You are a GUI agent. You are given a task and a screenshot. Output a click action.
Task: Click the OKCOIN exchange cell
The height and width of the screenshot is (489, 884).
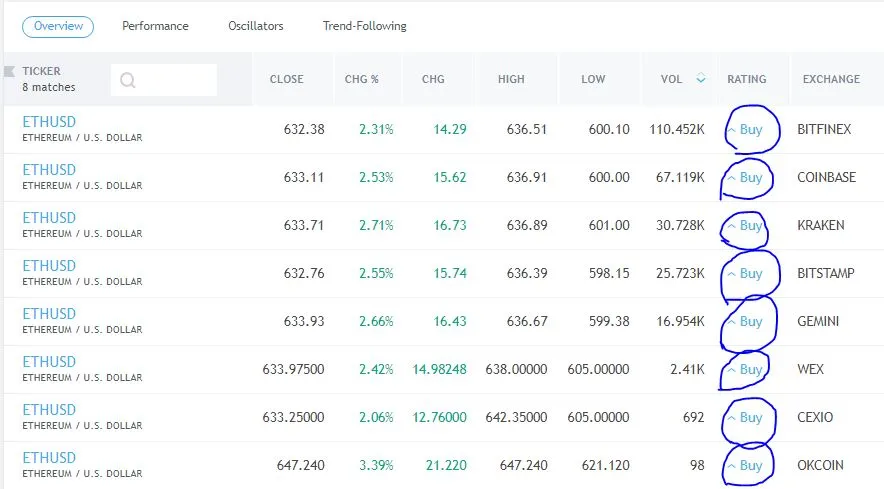coord(820,465)
